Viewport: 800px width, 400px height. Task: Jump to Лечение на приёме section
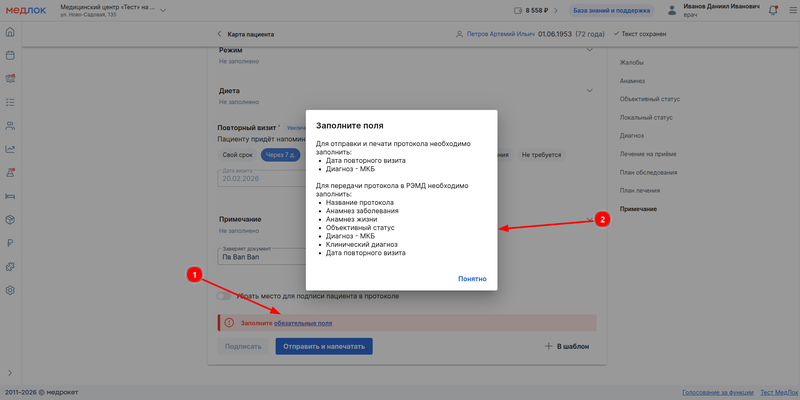[648, 154]
